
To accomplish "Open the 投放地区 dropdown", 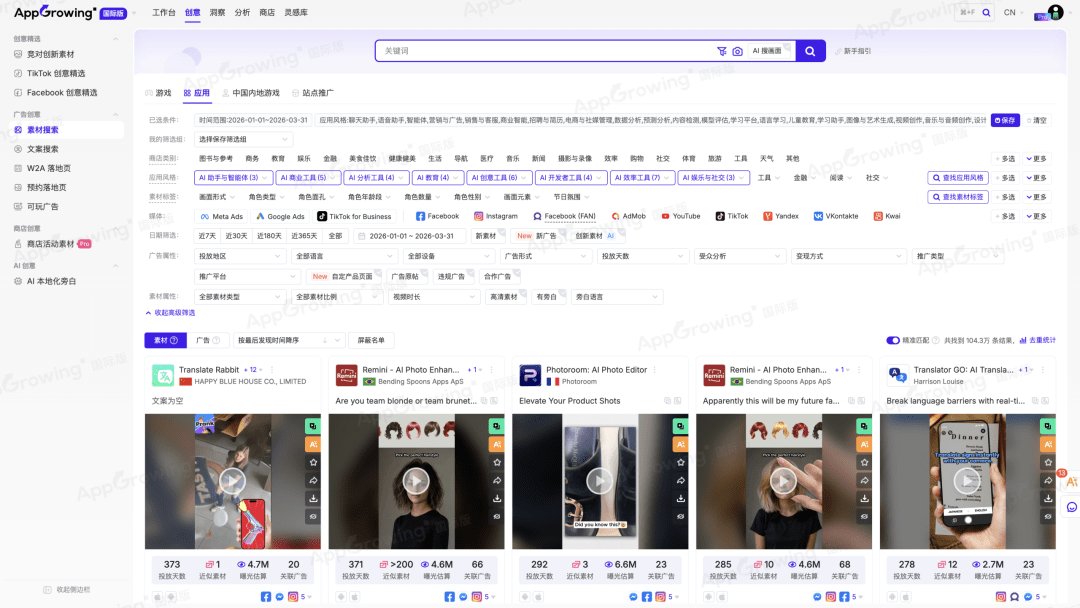I will [x=240, y=256].
